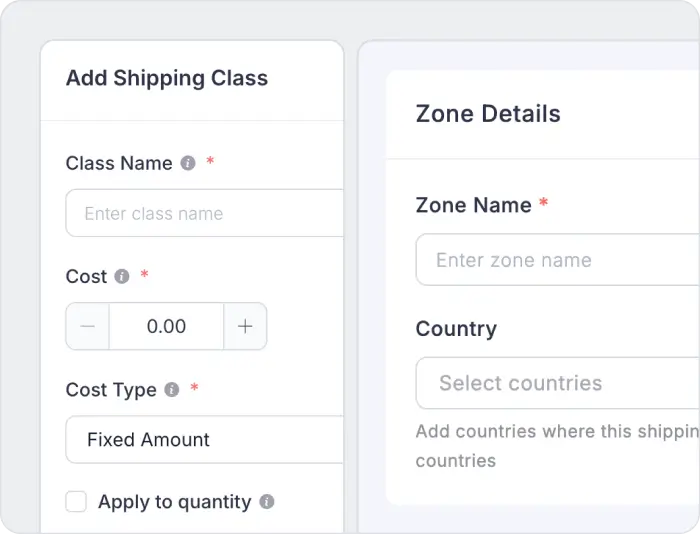Decrease cost with the minus button
Screen dimensions: 700x534
[87, 326]
